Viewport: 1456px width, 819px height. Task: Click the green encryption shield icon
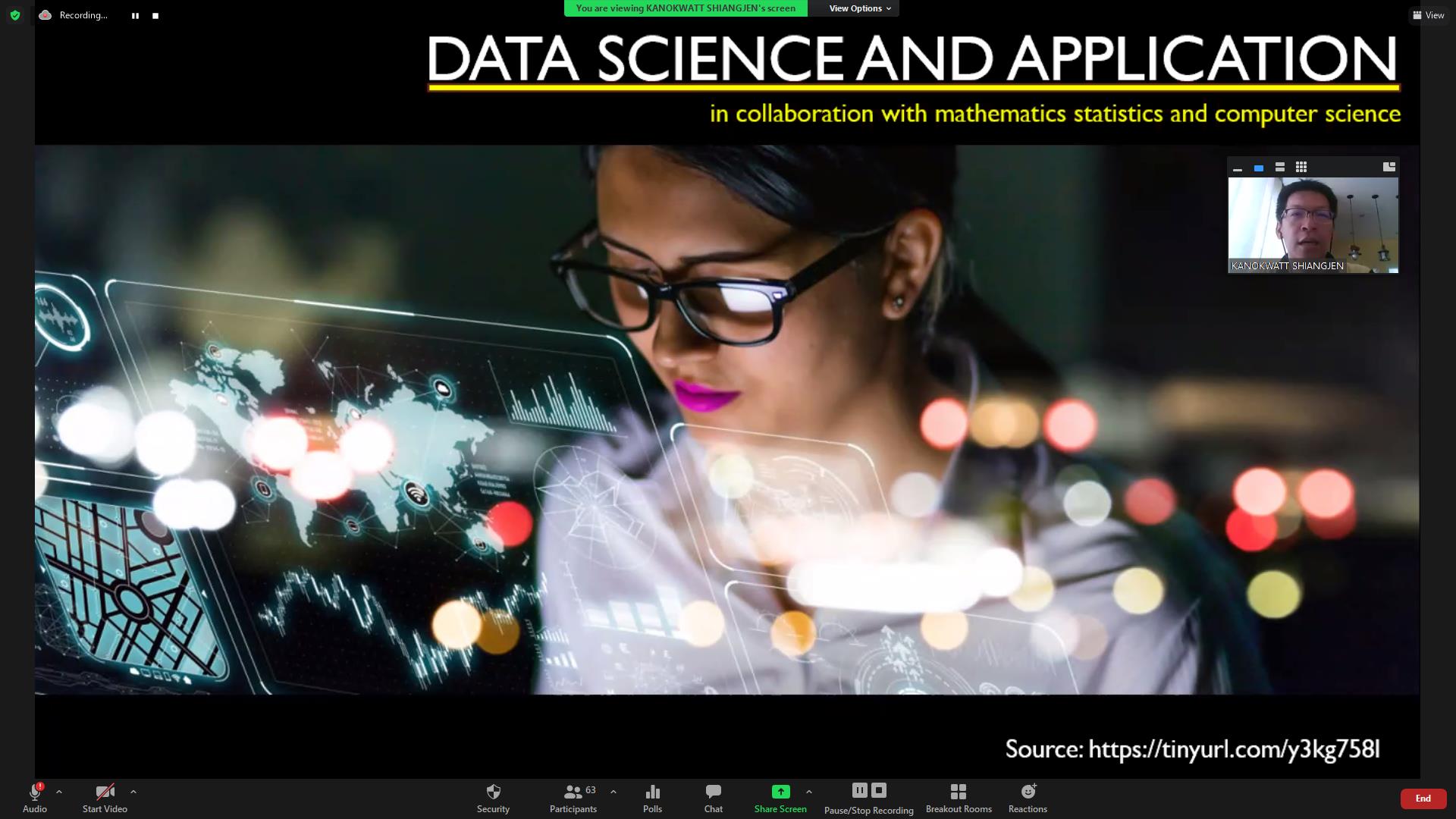(15, 15)
